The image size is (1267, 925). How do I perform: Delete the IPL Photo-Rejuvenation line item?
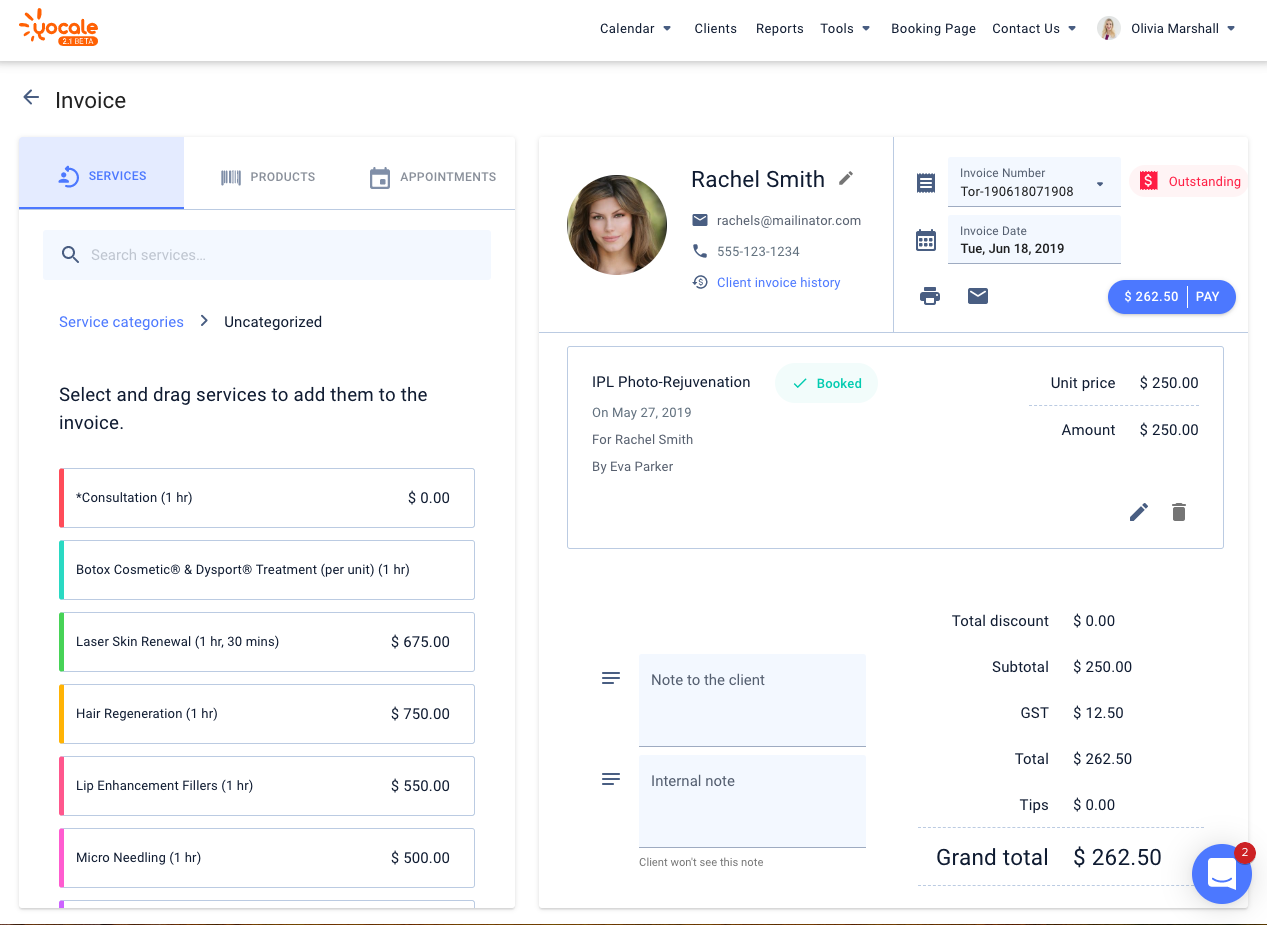[1179, 512]
